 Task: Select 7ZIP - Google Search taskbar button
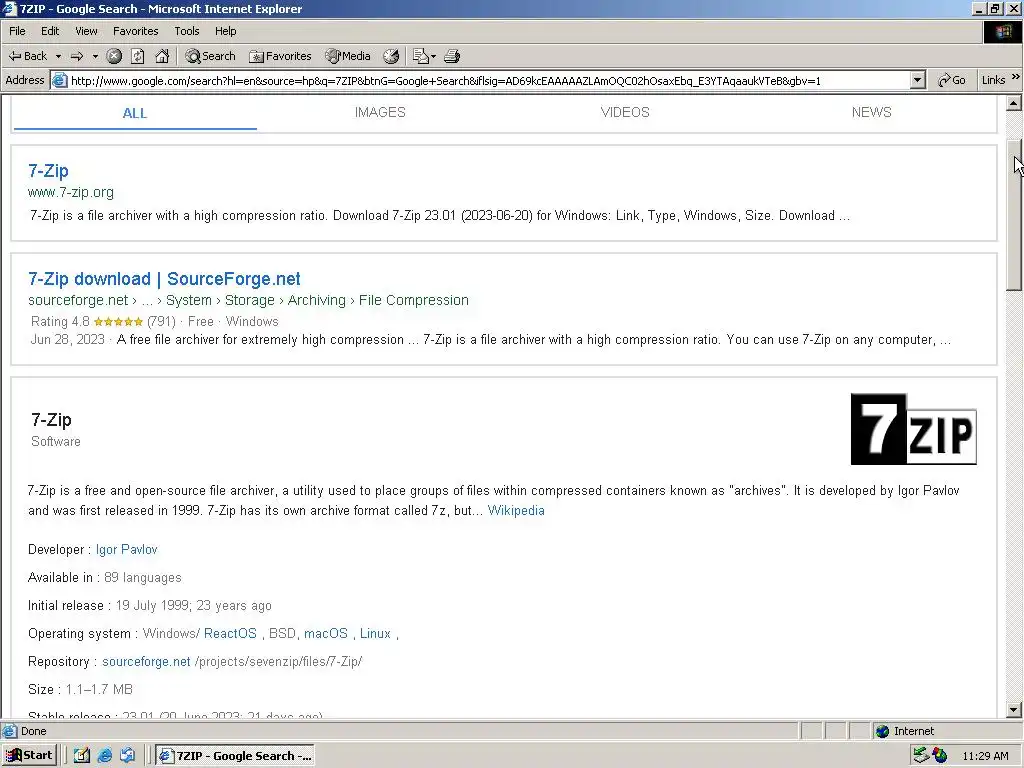236,756
